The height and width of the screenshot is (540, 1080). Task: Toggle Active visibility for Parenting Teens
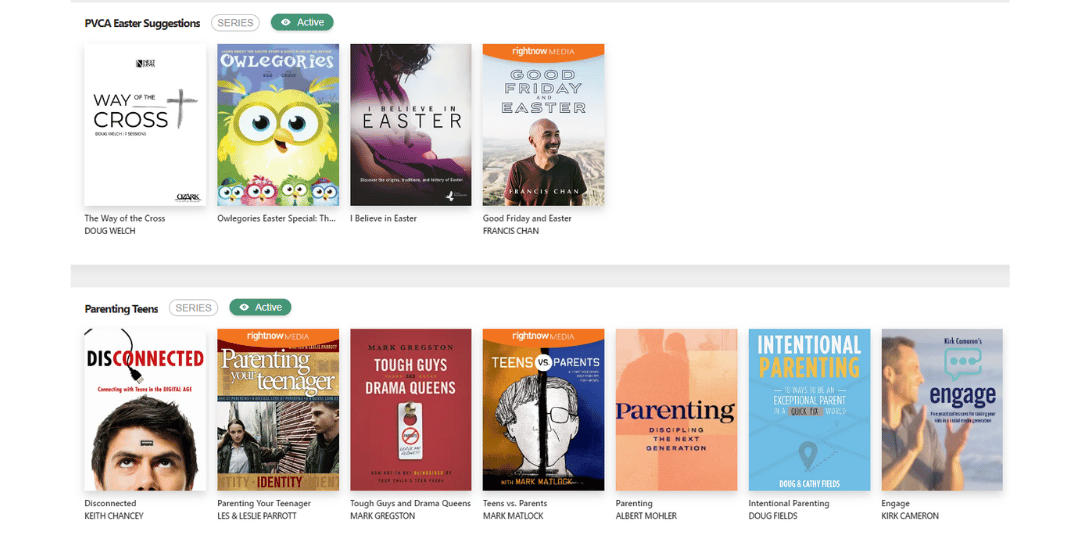coord(260,307)
